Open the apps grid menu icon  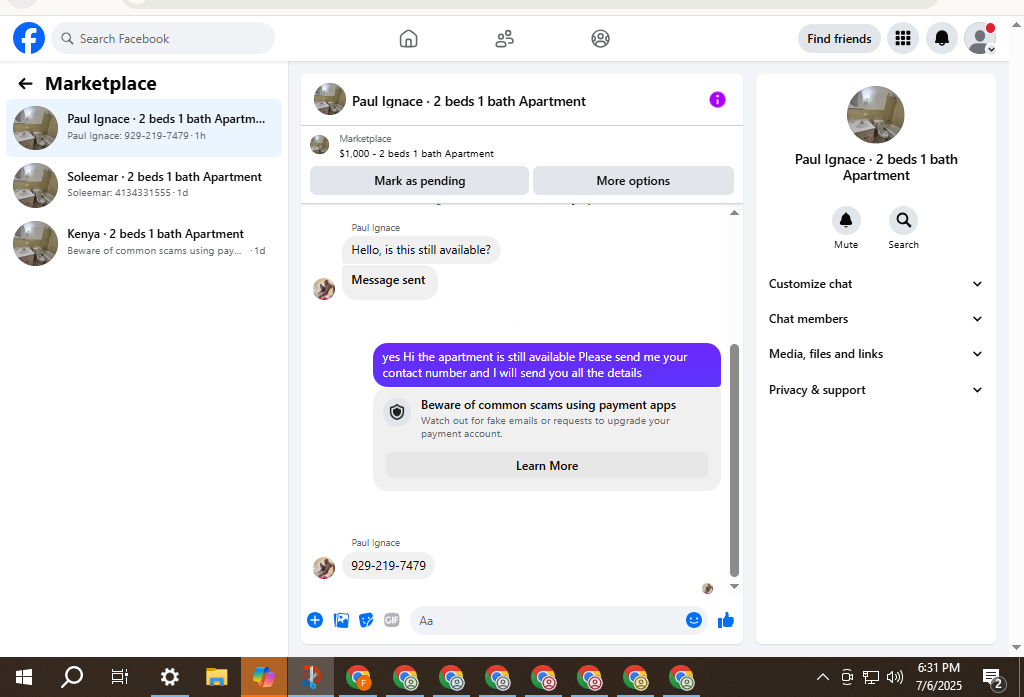903,39
